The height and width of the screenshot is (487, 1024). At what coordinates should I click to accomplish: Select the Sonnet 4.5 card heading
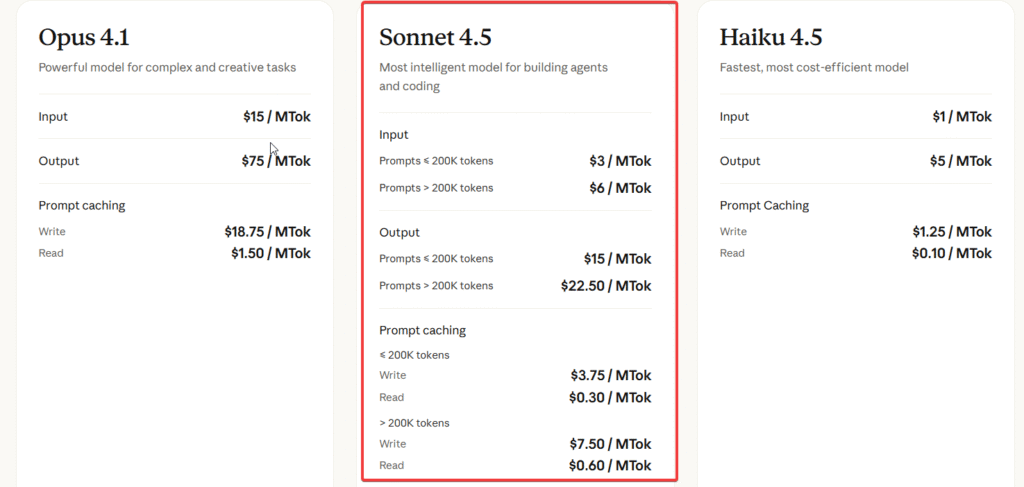435,38
